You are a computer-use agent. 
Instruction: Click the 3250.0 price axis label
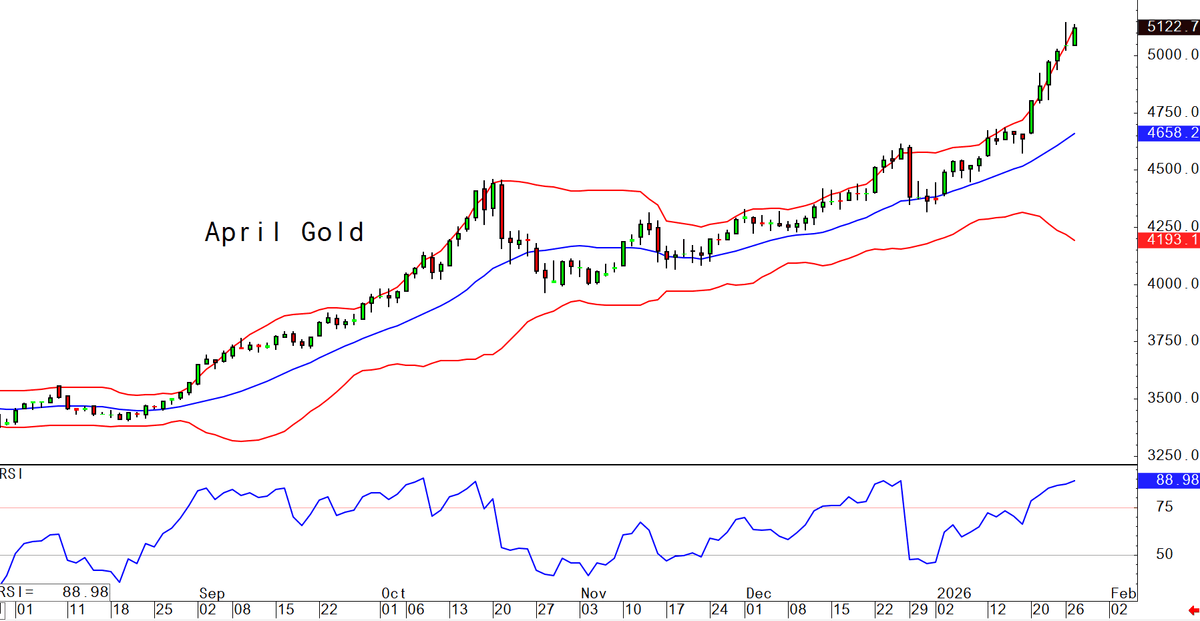[1172, 456]
